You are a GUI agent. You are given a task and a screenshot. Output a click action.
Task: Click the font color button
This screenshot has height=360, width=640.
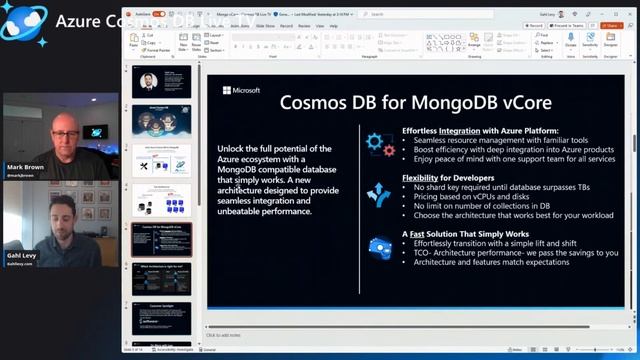click(x=311, y=47)
